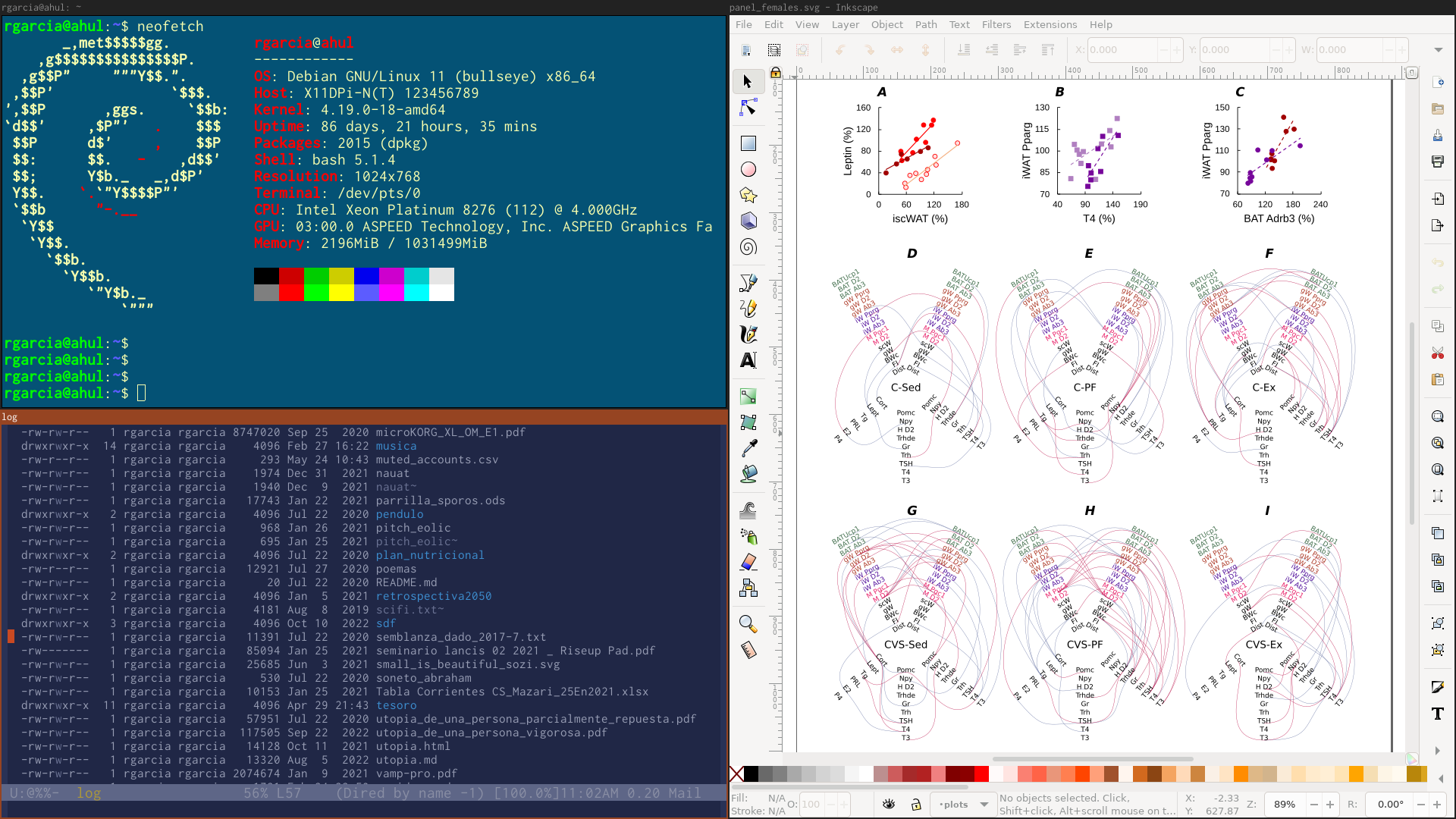Viewport: 1456px width, 819px height.
Task: Pick the red swatch in palette
Action: 981,773
